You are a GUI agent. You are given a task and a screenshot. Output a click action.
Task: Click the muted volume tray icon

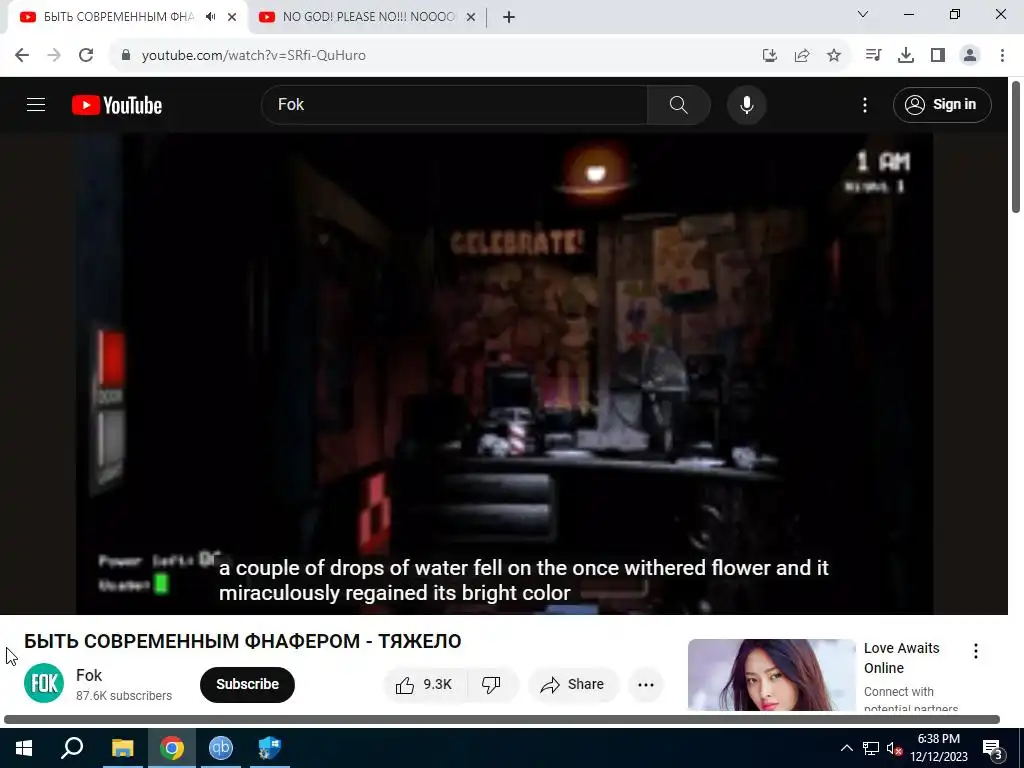point(895,748)
